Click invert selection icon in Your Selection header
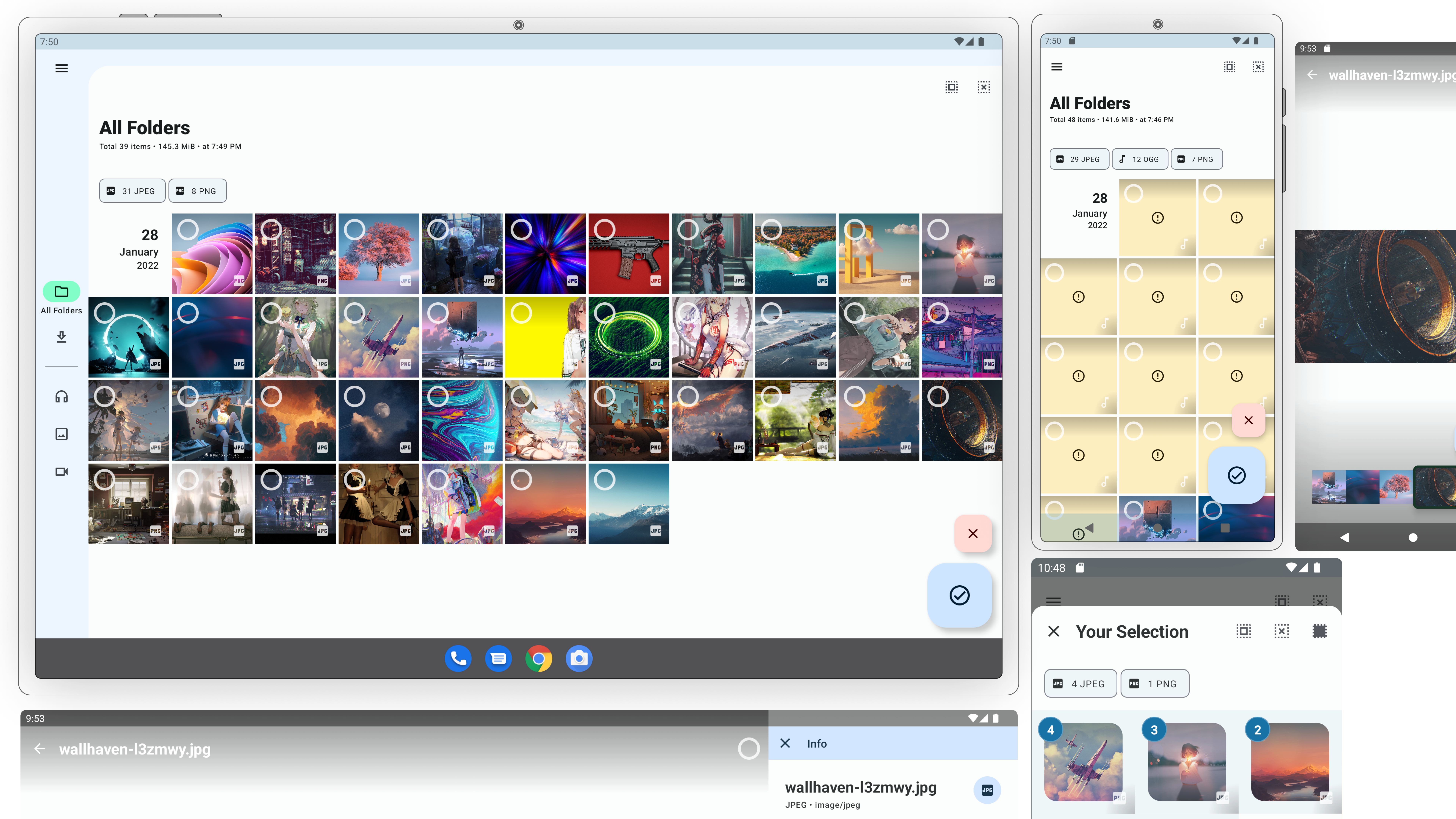 click(x=1320, y=631)
